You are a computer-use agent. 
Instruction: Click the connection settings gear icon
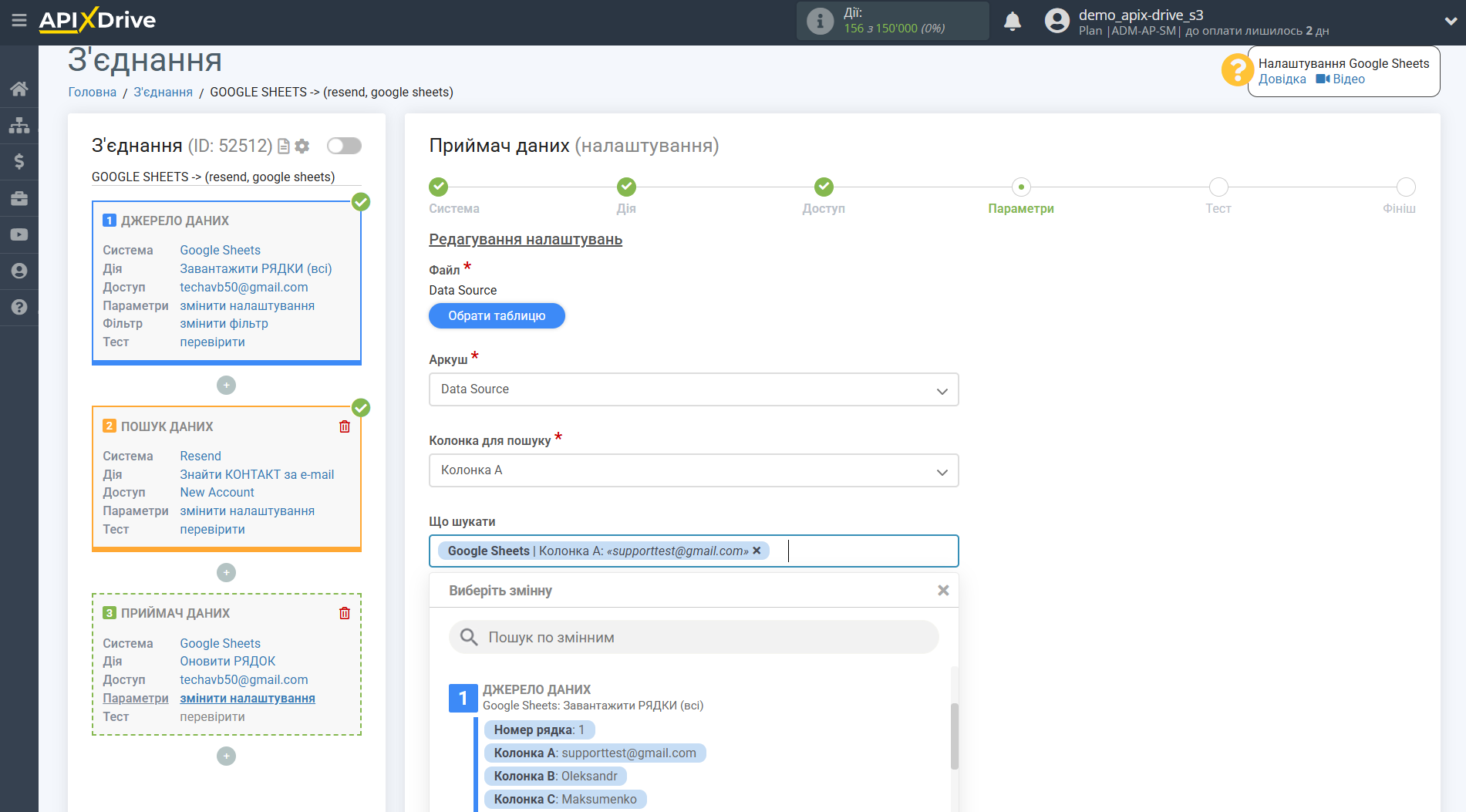coord(302,146)
